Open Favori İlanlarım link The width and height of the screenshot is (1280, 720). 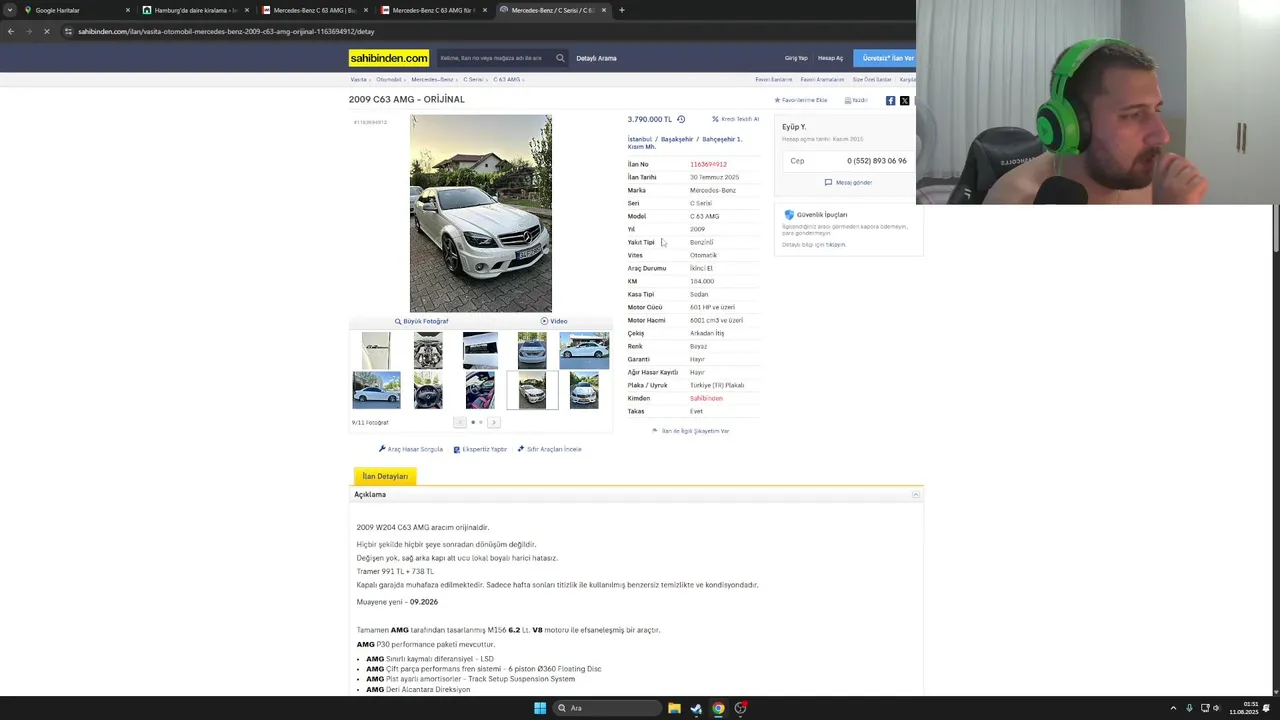[x=773, y=79]
